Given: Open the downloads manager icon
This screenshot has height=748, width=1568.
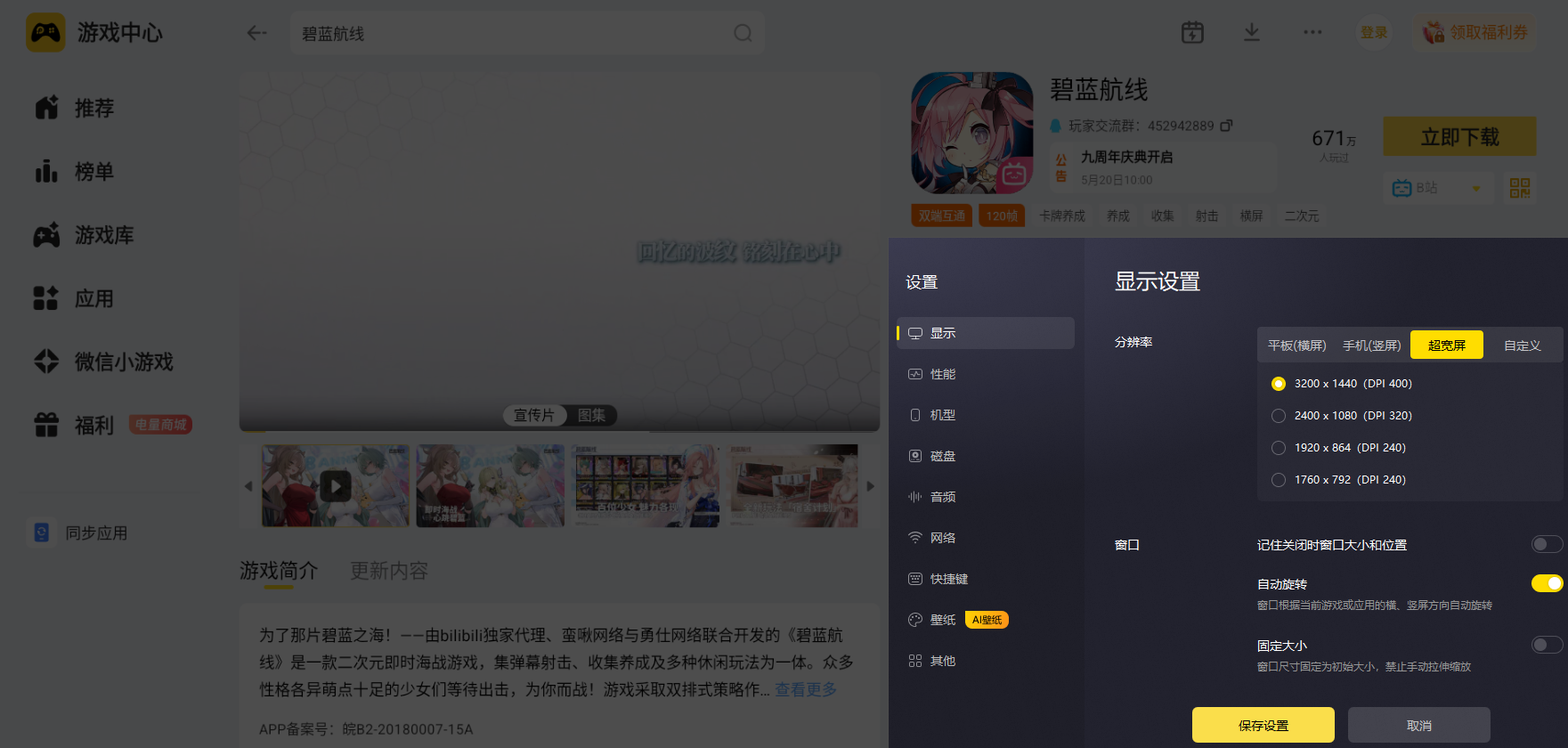Looking at the screenshot, I should click(1252, 32).
